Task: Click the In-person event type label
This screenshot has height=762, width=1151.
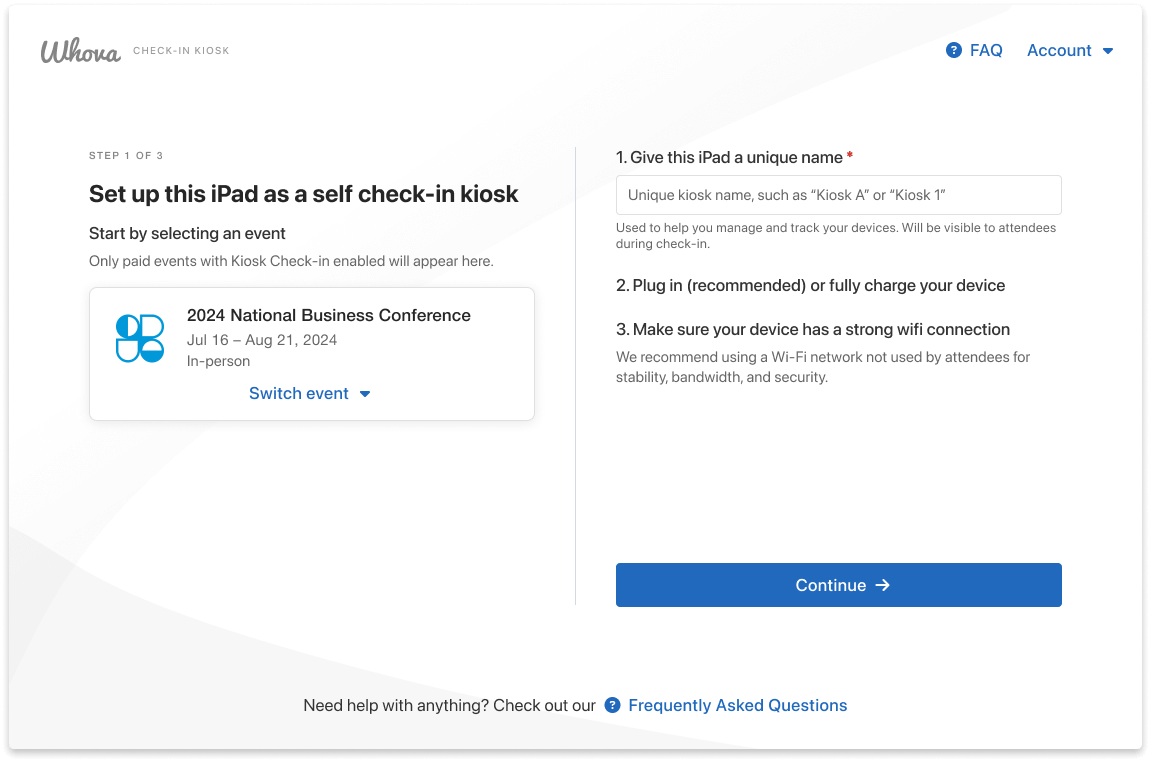Action: point(218,361)
